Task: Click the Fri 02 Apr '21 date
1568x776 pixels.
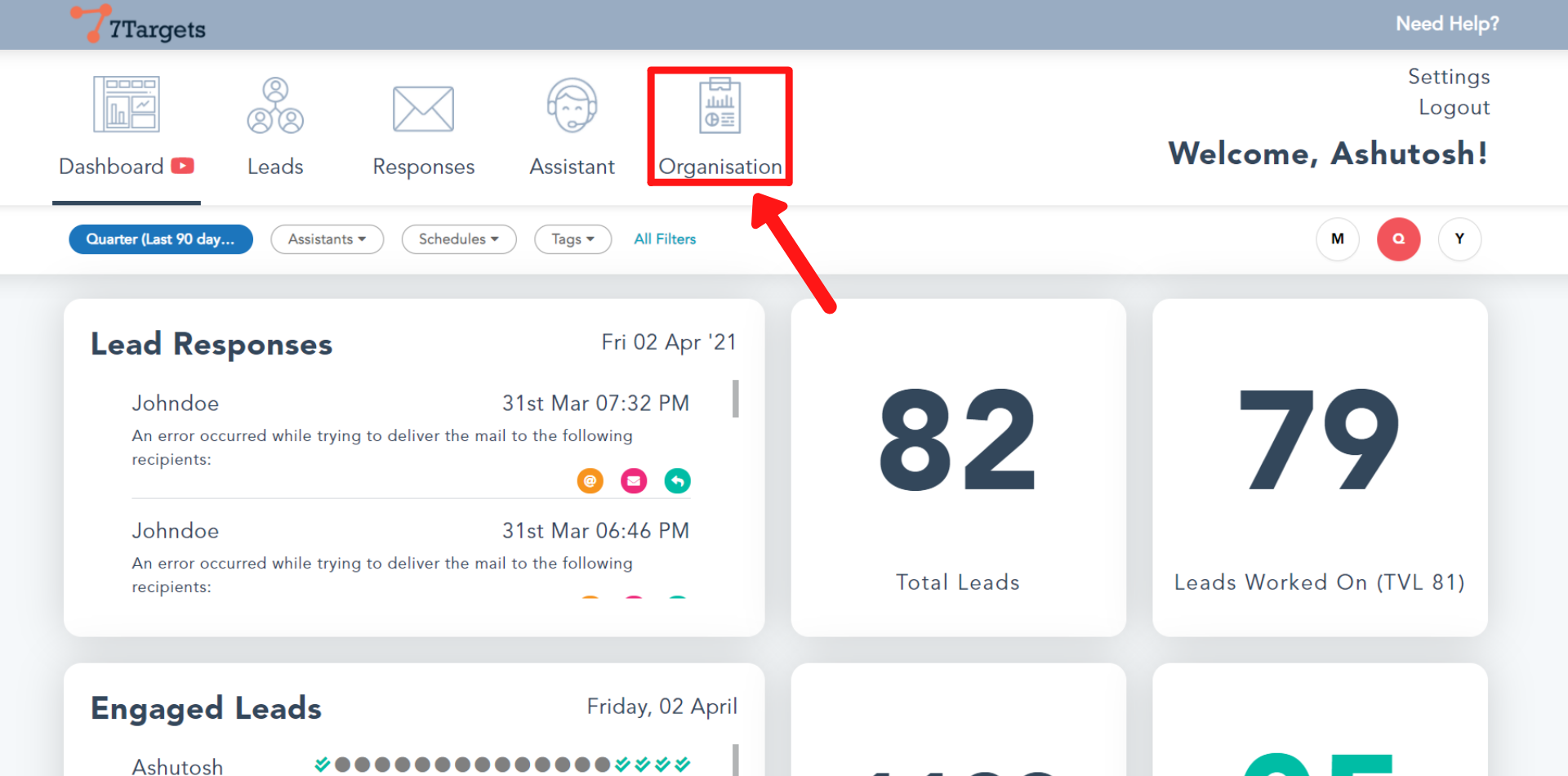Action: pyautogui.click(x=669, y=342)
